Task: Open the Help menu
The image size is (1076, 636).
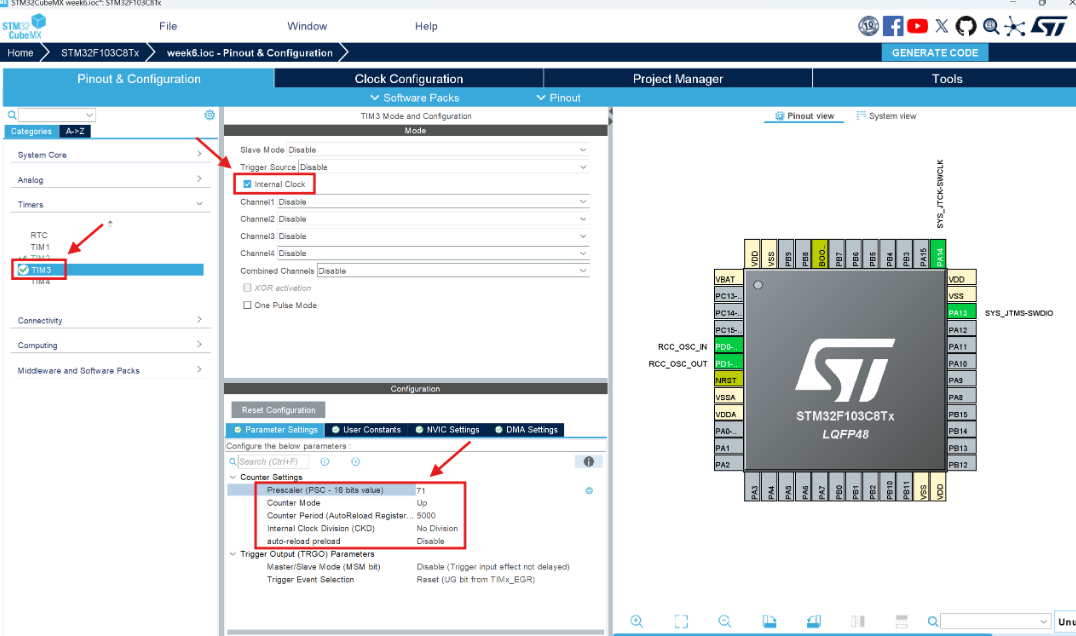Action: pyautogui.click(x=426, y=26)
